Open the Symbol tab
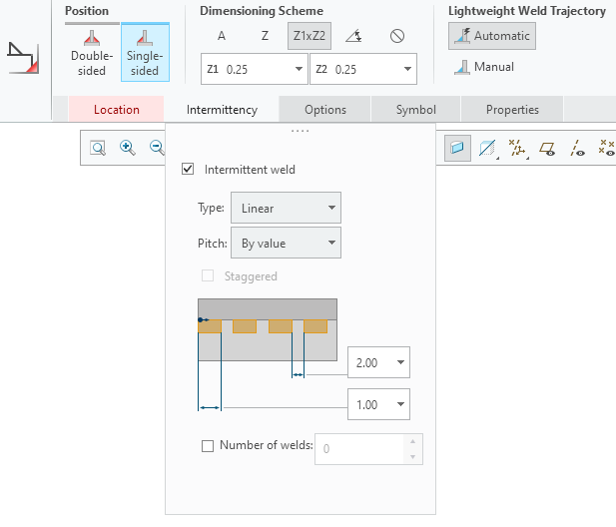The width and height of the screenshot is (616, 527). pyautogui.click(x=416, y=110)
